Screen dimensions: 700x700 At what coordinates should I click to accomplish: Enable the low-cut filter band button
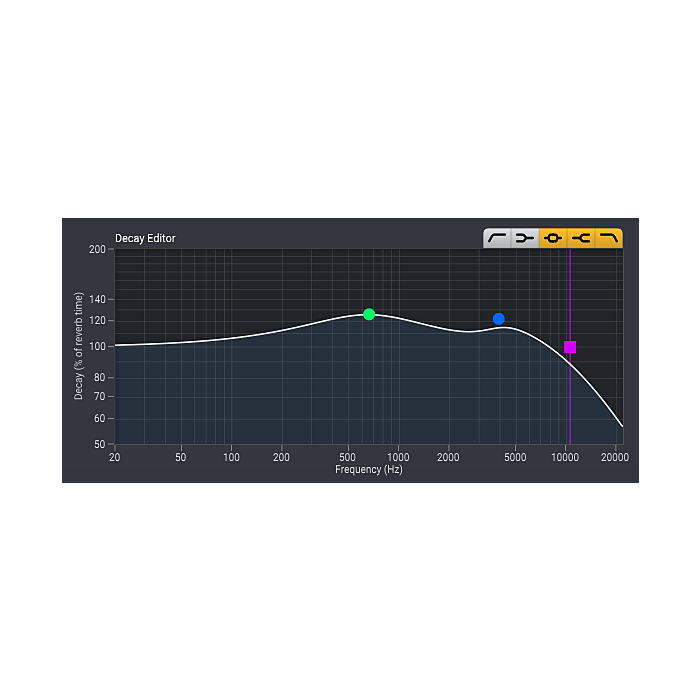[497, 238]
